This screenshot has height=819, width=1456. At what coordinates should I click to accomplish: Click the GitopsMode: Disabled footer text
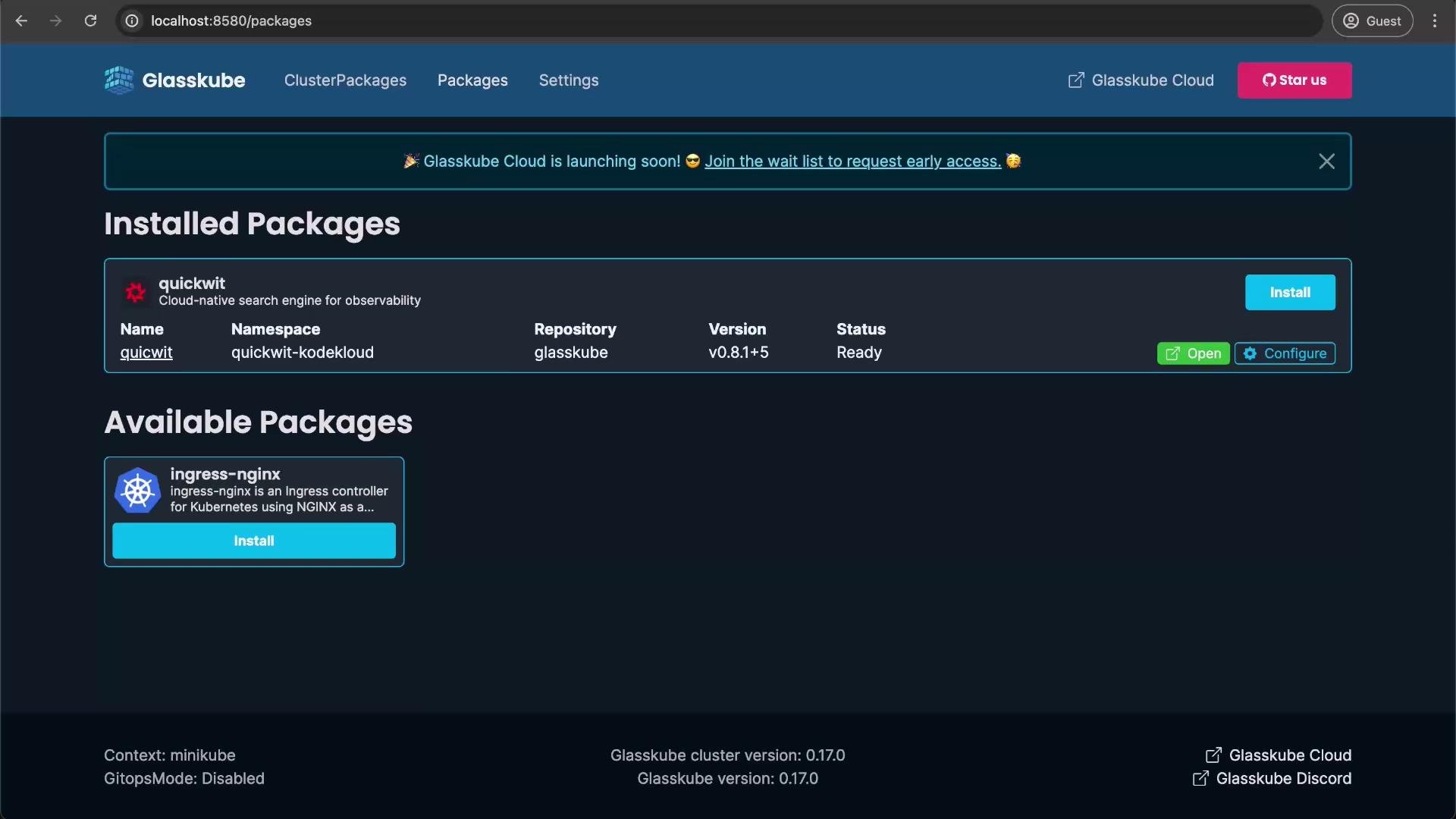pos(184,779)
